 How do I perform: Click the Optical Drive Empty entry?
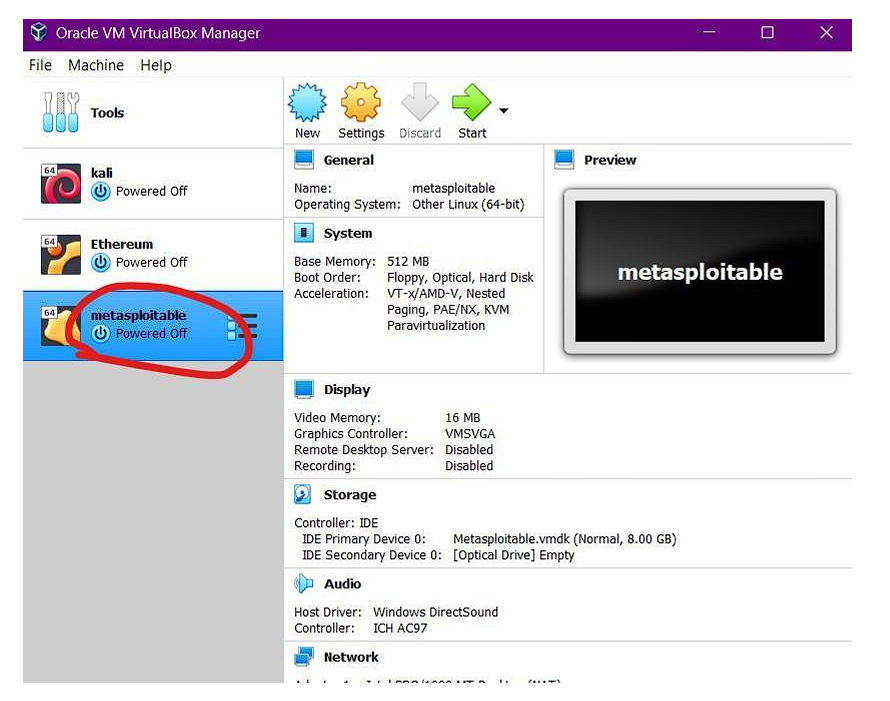(513, 555)
